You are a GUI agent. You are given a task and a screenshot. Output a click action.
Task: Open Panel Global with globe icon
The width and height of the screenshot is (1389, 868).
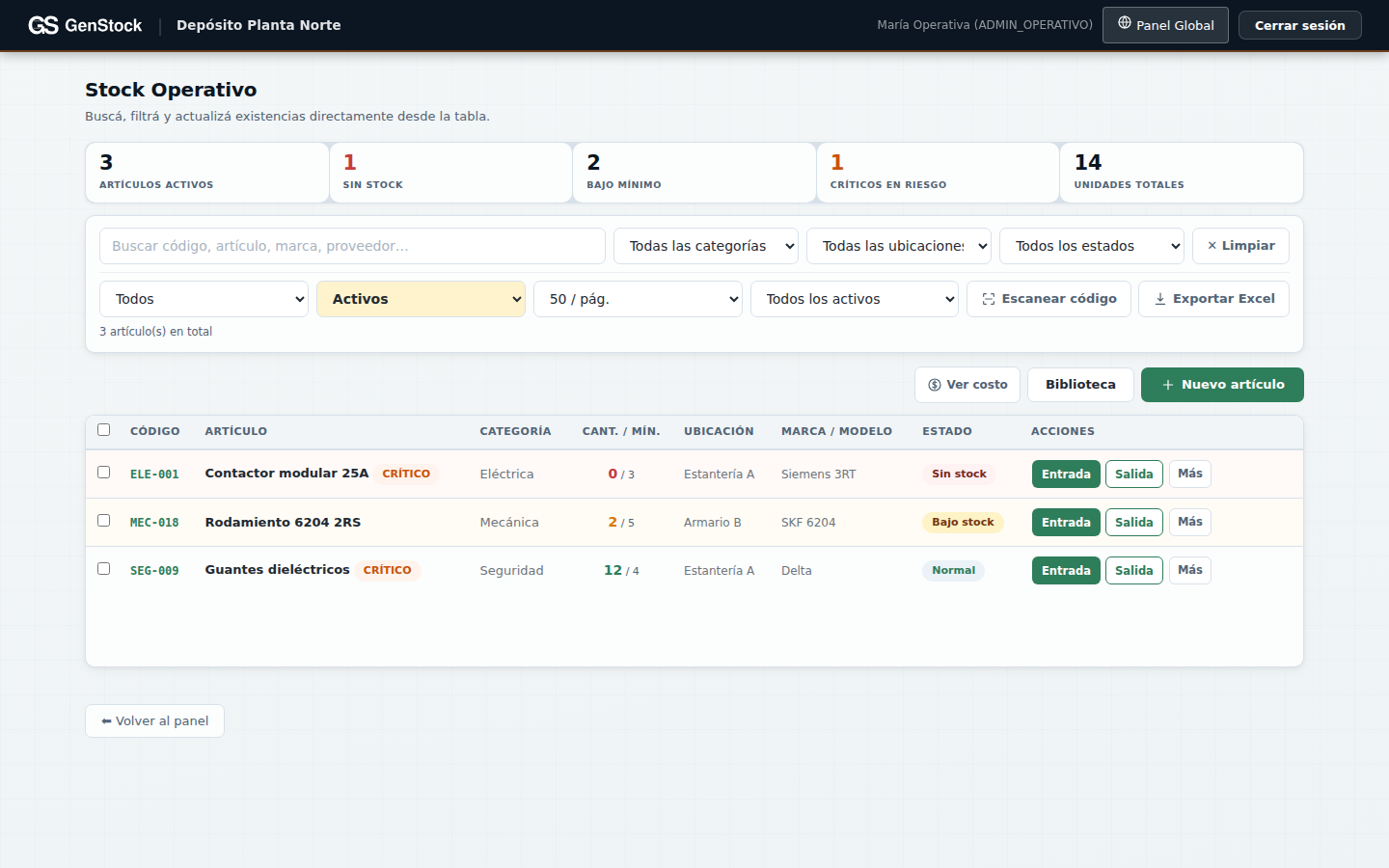tap(1165, 25)
